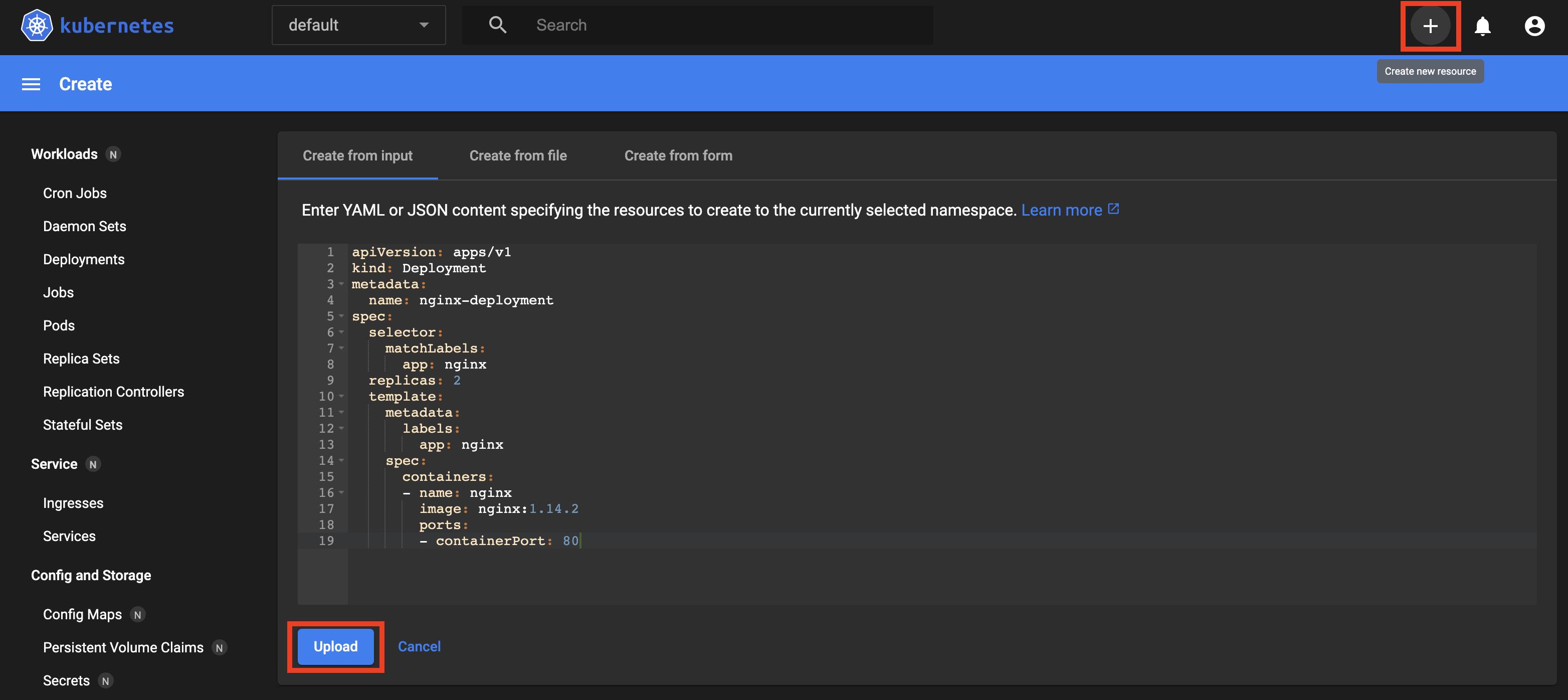Click the N badge next to Workloads
This screenshot has height=700, width=1568.
pyautogui.click(x=113, y=154)
